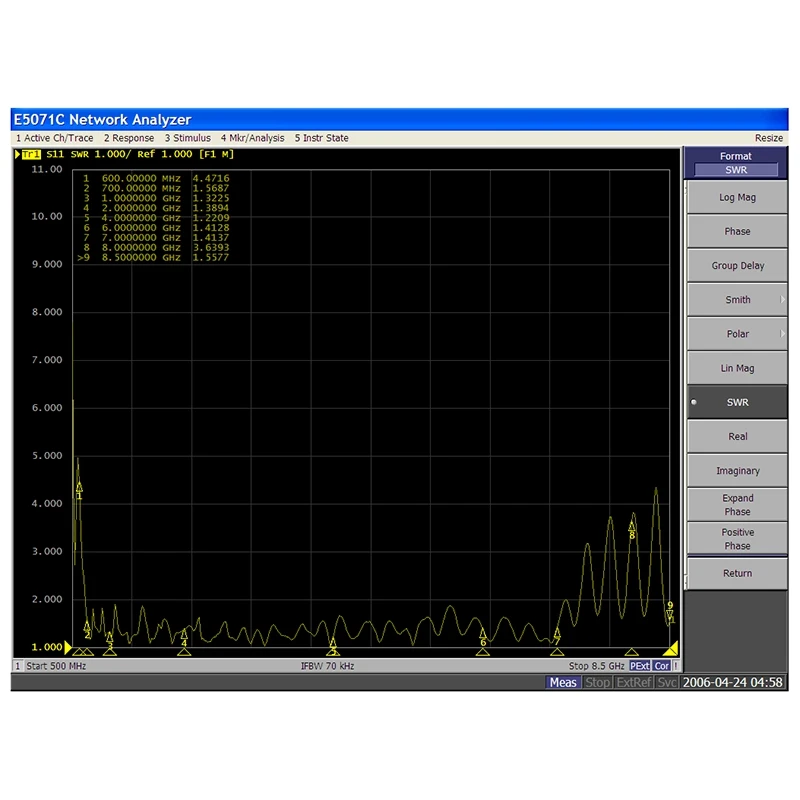Screen dimensions: 800x800
Task: Click the Resize control
Action: tap(768, 138)
